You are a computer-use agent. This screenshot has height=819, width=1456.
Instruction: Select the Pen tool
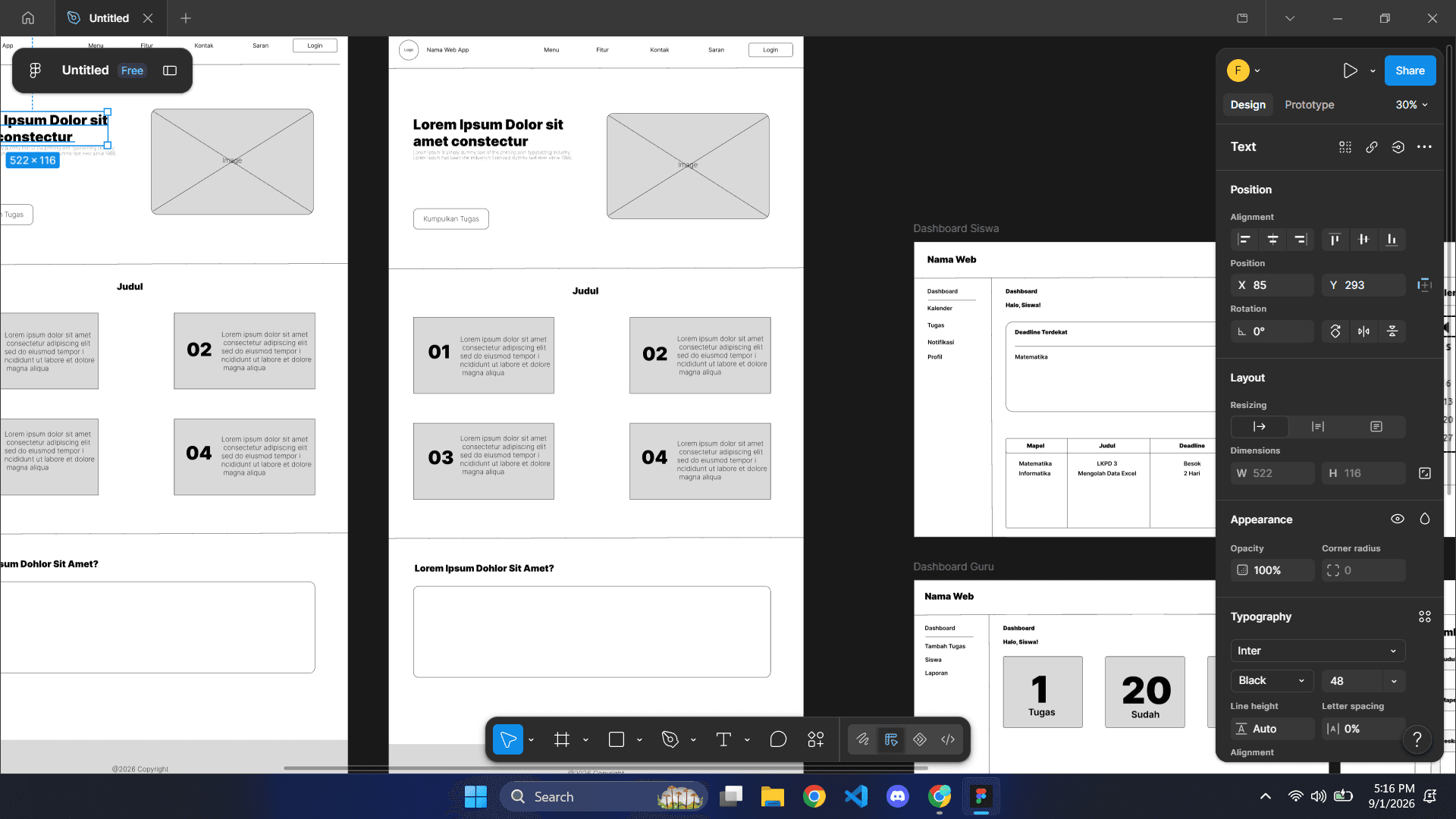click(670, 739)
